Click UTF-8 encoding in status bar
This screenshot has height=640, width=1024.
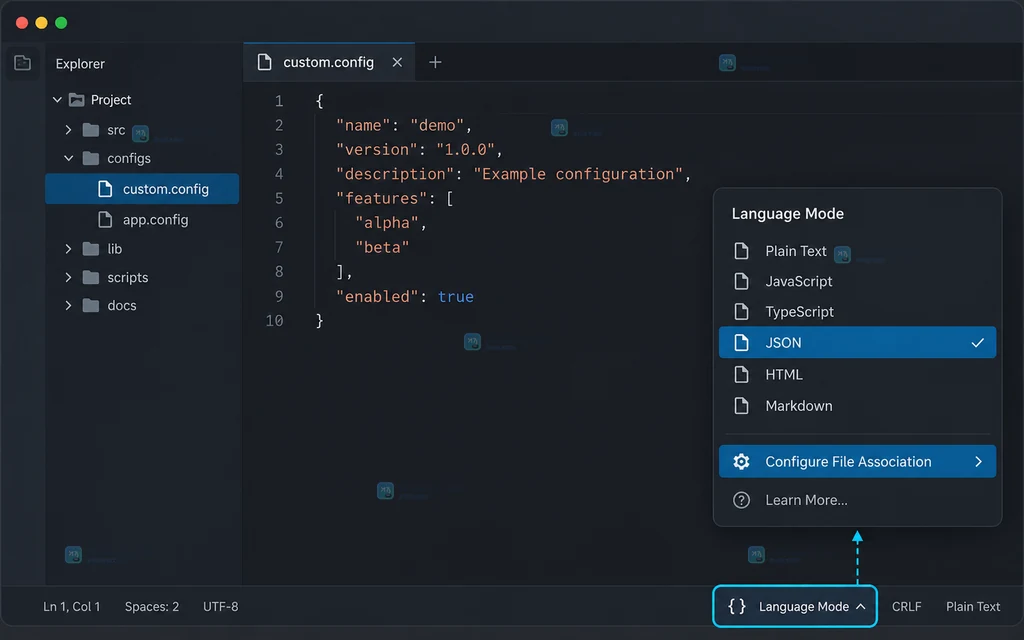221,607
